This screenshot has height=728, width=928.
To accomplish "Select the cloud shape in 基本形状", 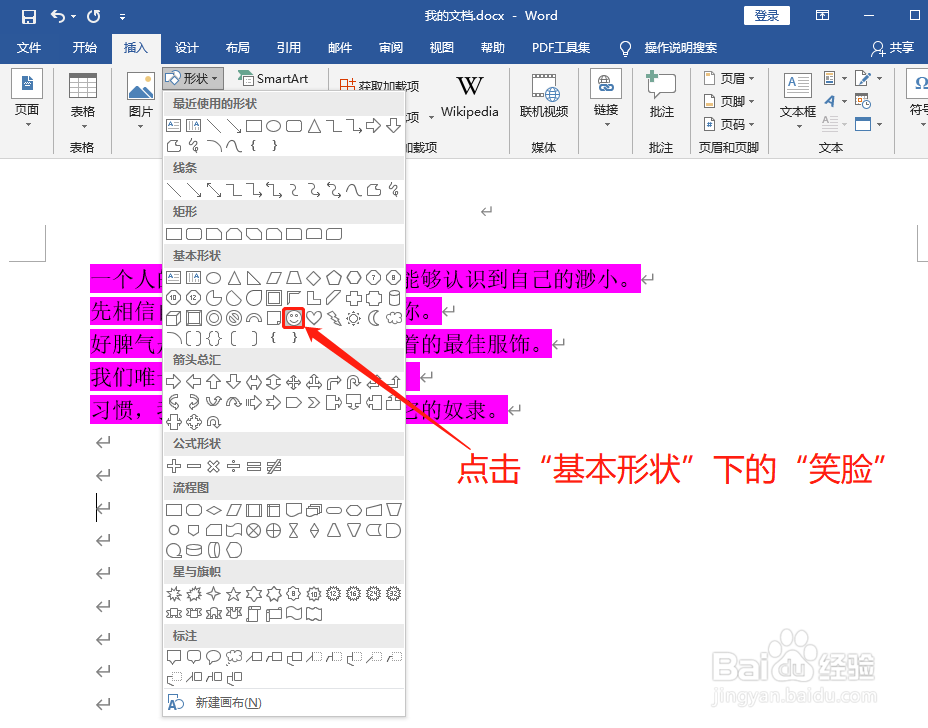I will coord(394,317).
